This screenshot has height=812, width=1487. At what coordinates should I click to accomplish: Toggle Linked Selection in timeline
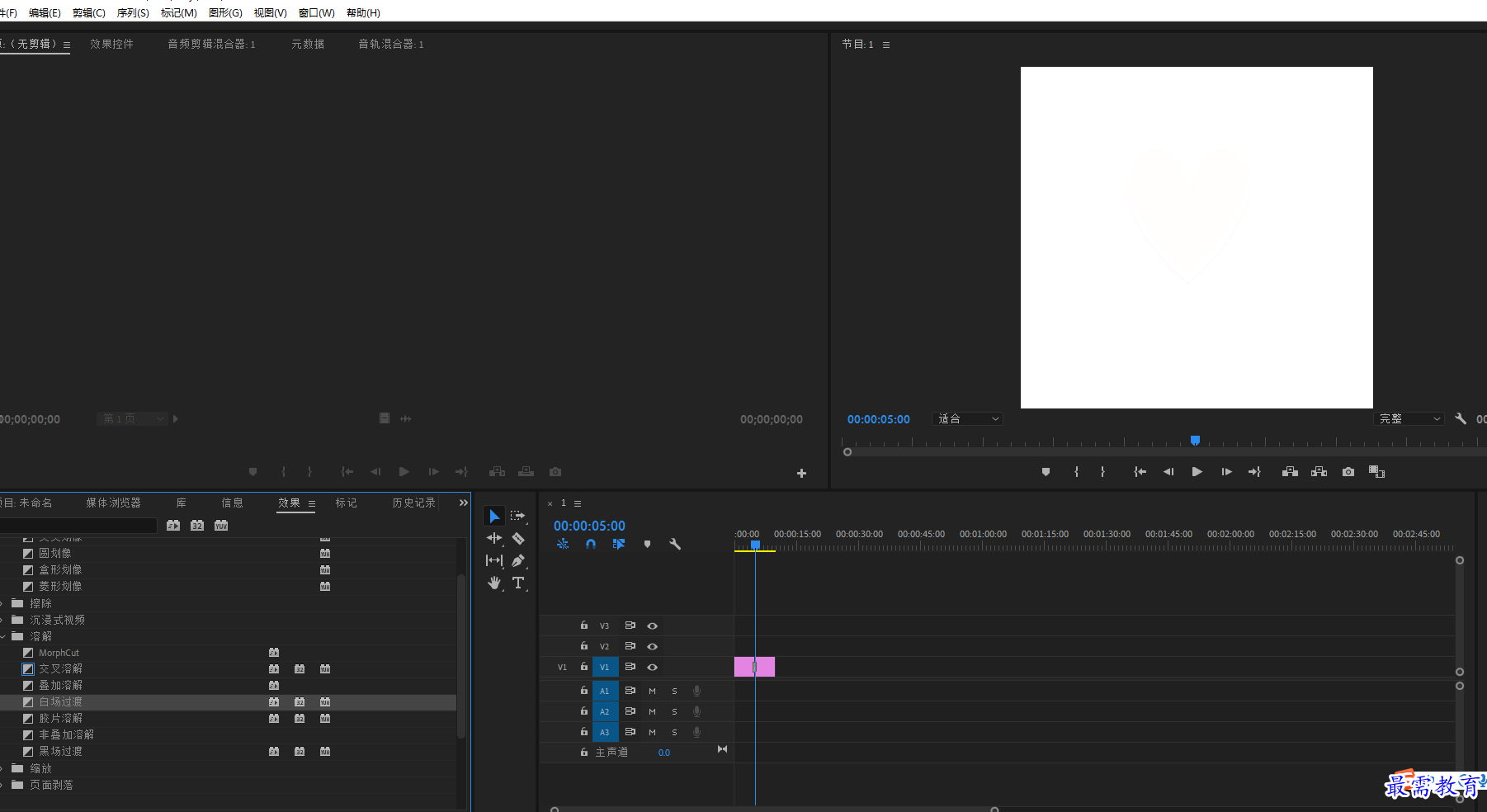619,544
